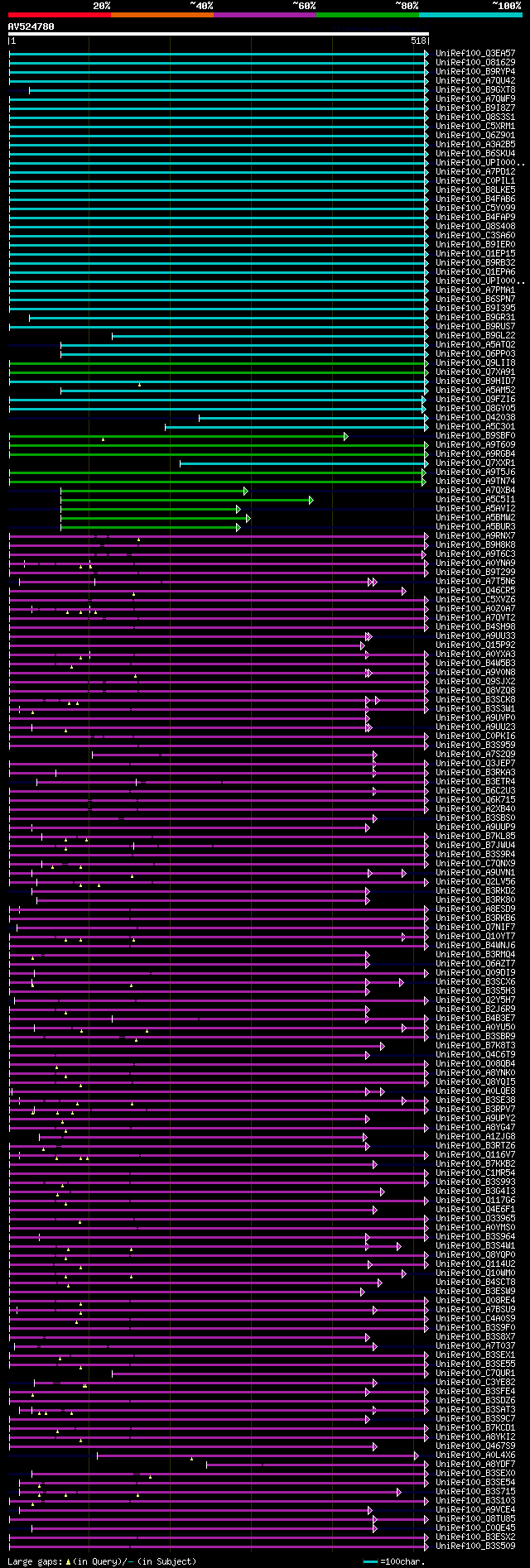Image resolution: width=530 pixels, height=1568 pixels.
Task: Click the UniRef100_Q9LII8 label
Action: click(475, 363)
